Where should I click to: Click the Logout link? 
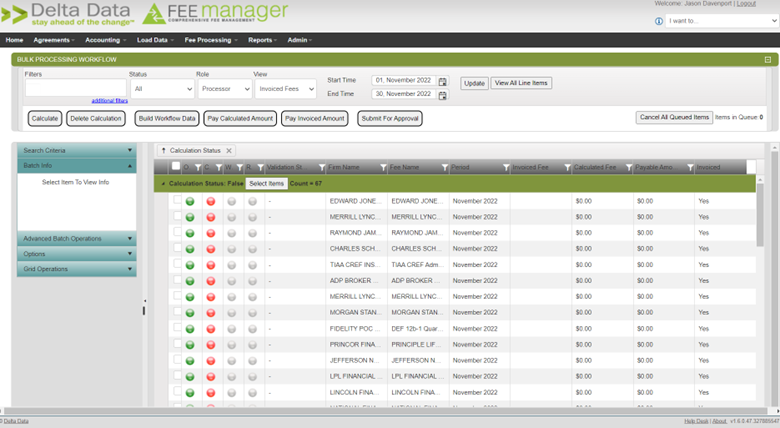point(746,3)
